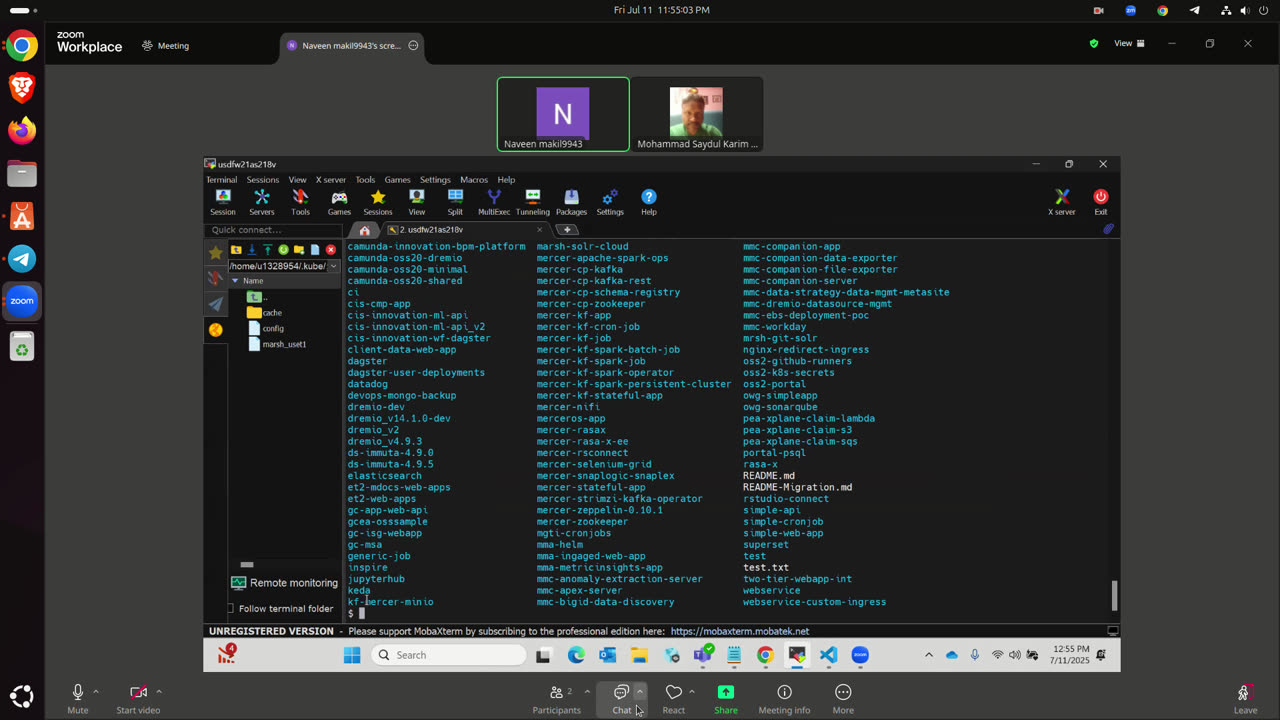Open the Macros menu

click(x=474, y=180)
